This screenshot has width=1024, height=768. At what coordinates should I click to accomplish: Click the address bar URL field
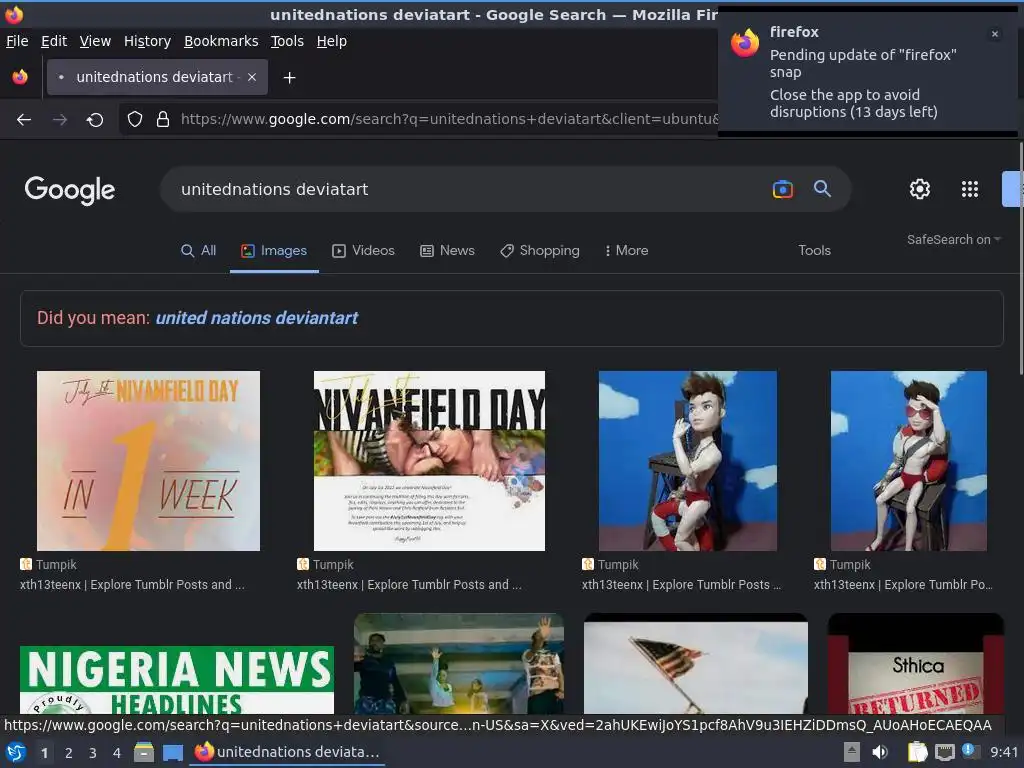(x=449, y=119)
